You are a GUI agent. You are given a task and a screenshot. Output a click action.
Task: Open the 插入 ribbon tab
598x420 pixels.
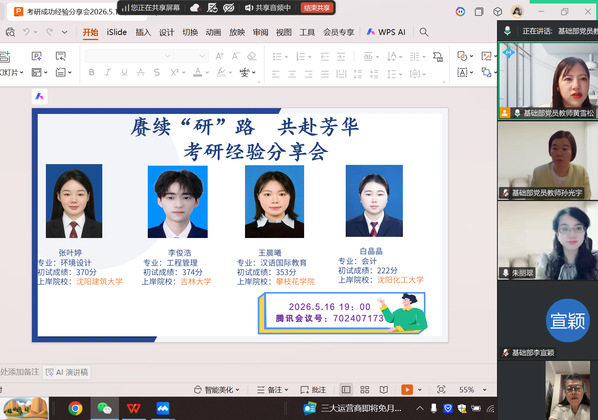pyautogui.click(x=143, y=32)
